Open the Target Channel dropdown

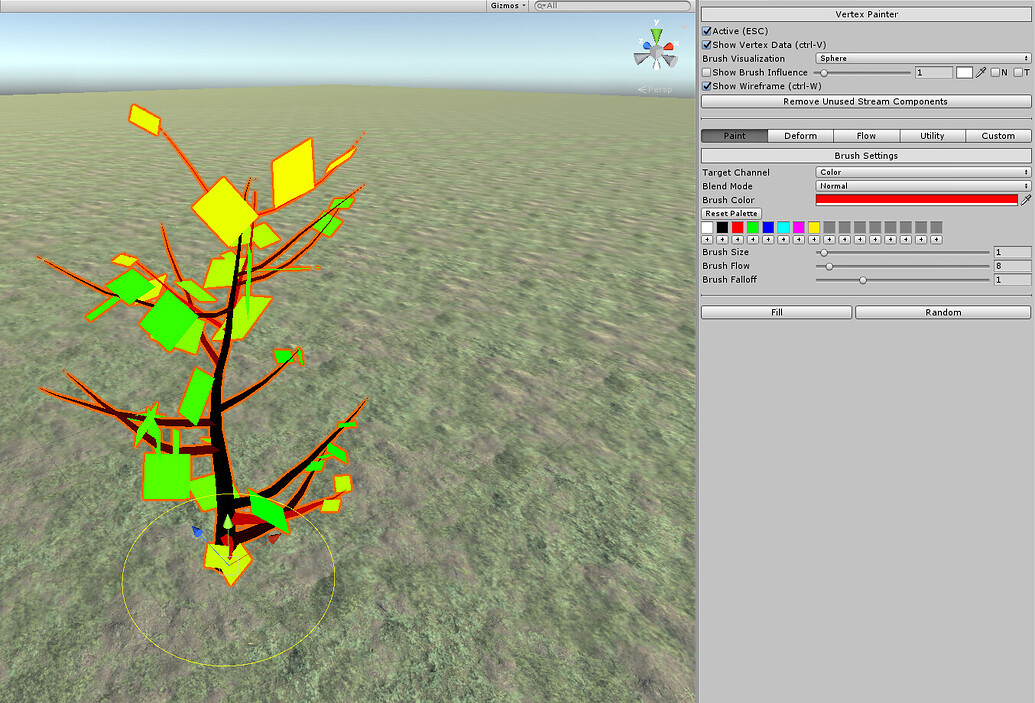pos(920,172)
